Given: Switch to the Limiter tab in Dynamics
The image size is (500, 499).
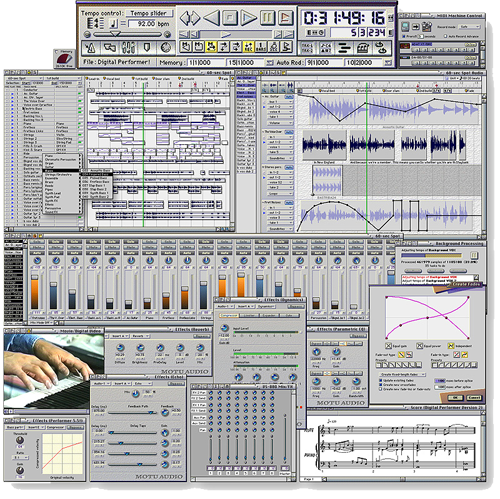Looking at the screenshot, I should (x=249, y=315).
